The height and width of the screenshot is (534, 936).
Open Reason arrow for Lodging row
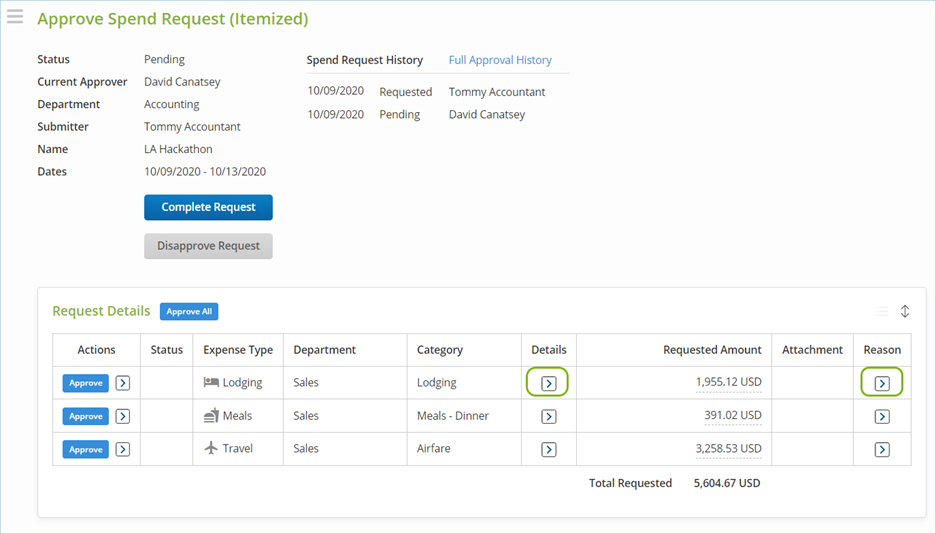[881, 383]
